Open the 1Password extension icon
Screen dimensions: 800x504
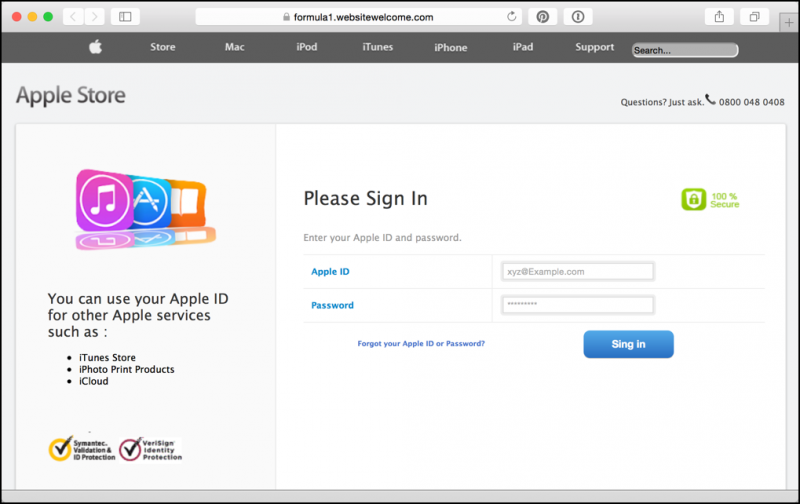pos(578,17)
